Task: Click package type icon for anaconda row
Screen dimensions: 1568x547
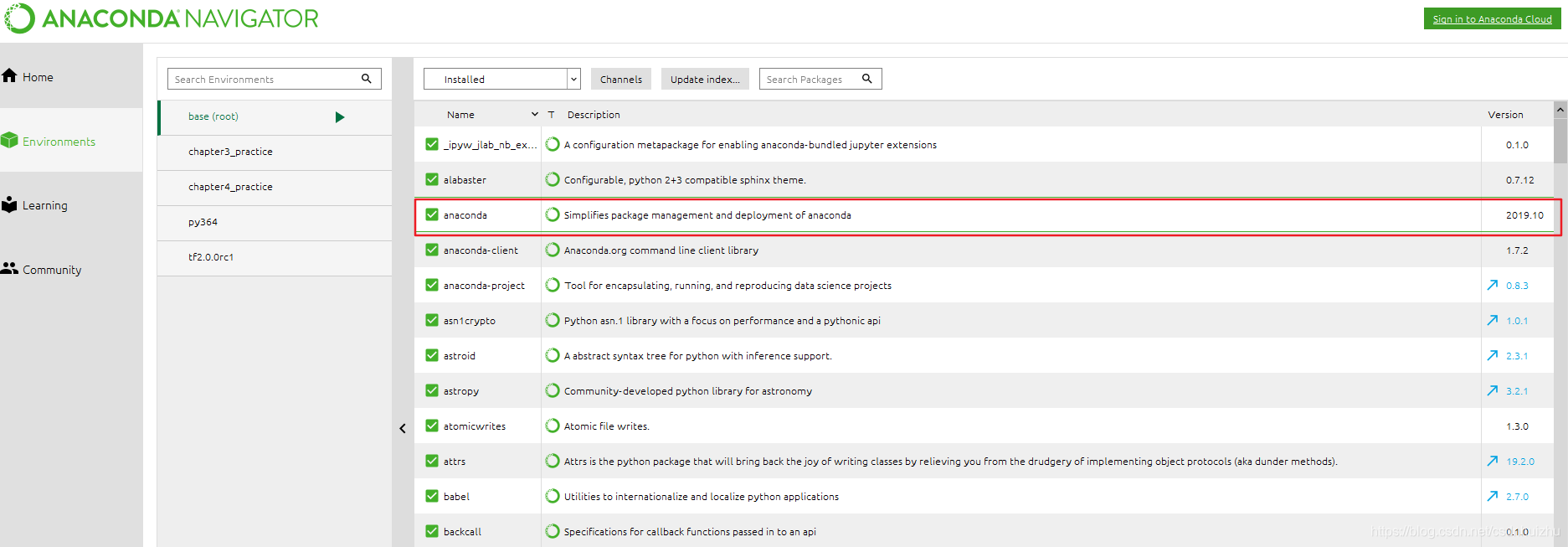Action: (x=553, y=214)
